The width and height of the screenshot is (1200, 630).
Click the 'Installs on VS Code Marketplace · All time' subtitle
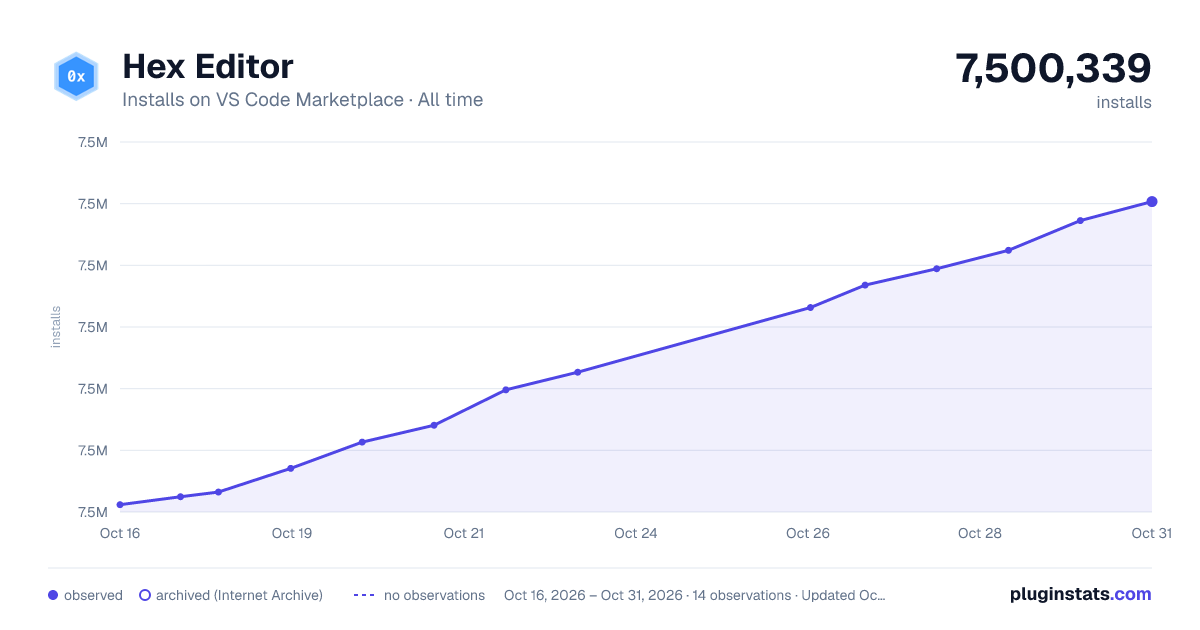(302, 100)
